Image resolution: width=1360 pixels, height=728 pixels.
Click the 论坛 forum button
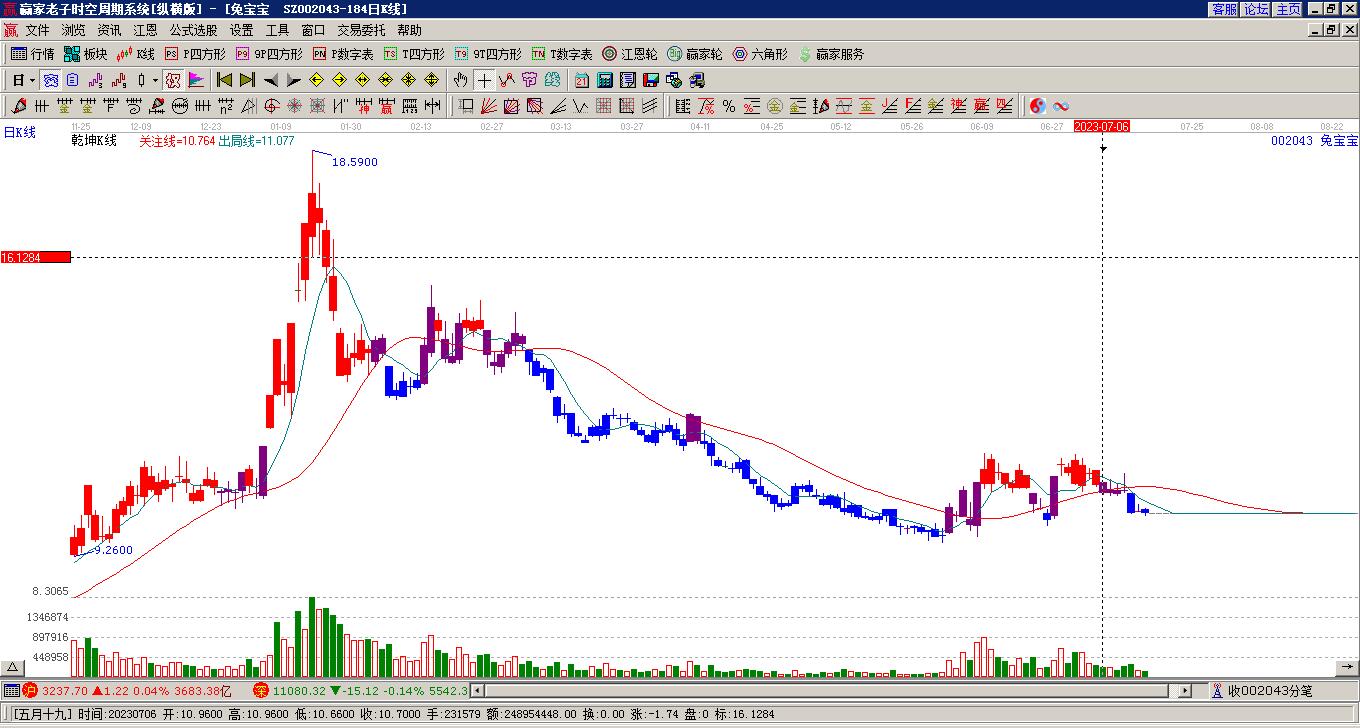click(1256, 9)
